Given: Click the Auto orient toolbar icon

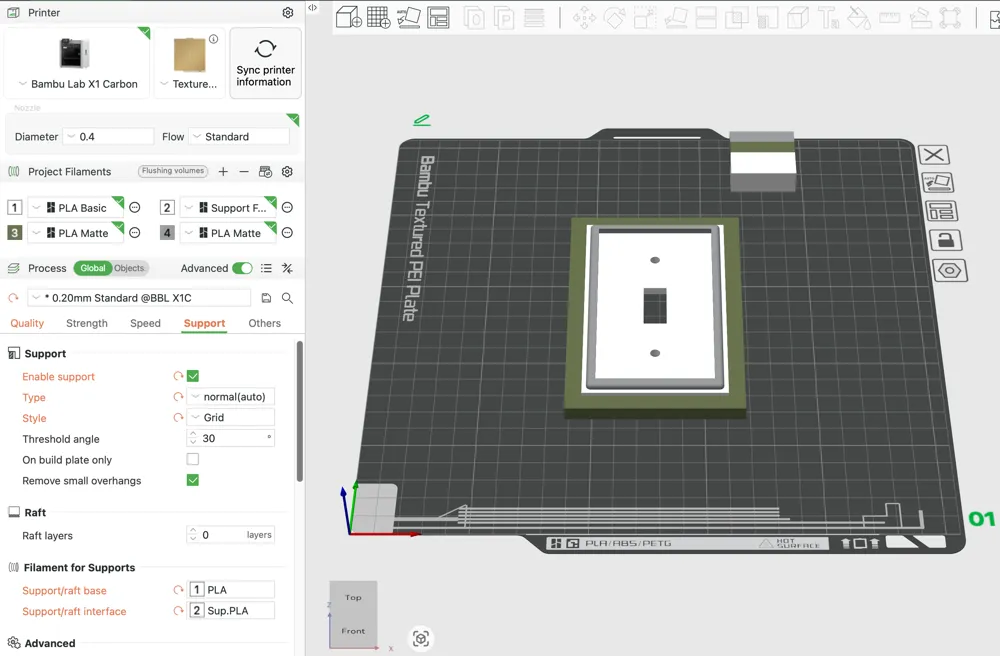Looking at the screenshot, I should point(408,17).
